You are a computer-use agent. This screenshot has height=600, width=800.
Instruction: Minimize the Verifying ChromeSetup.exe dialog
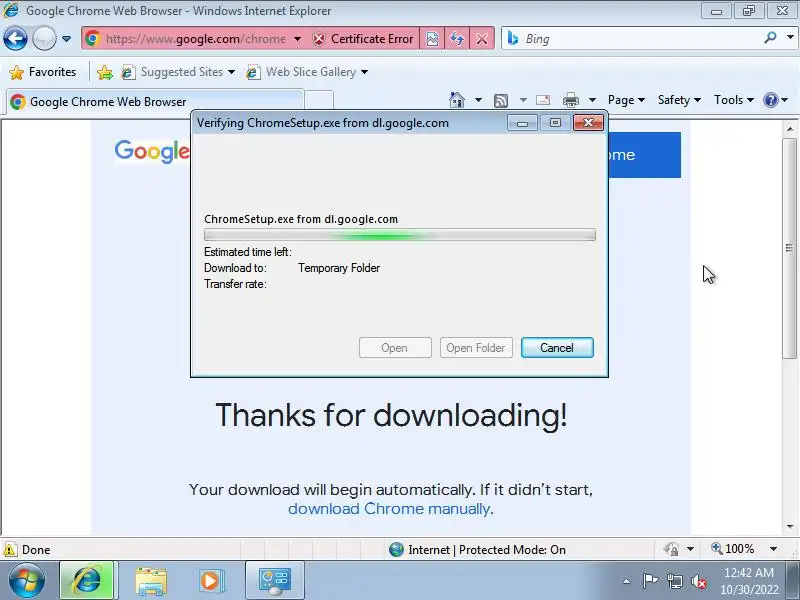(x=522, y=123)
